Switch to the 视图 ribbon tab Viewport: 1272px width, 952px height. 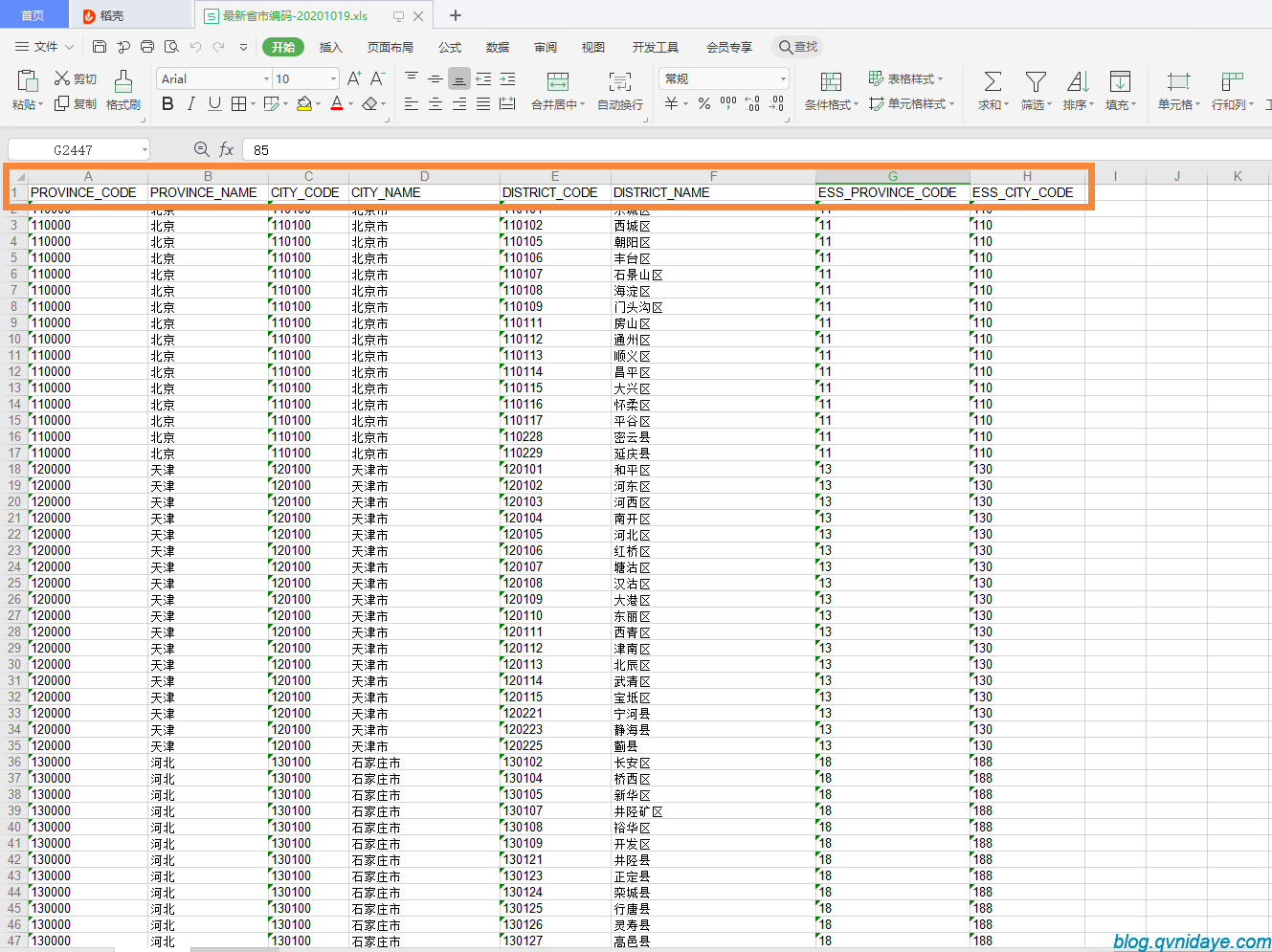coord(593,47)
